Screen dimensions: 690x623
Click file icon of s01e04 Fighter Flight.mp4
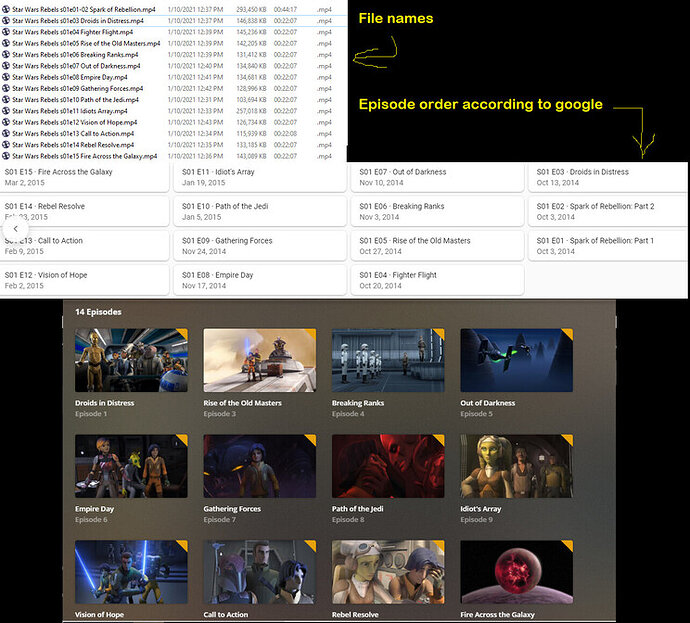point(6,32)
